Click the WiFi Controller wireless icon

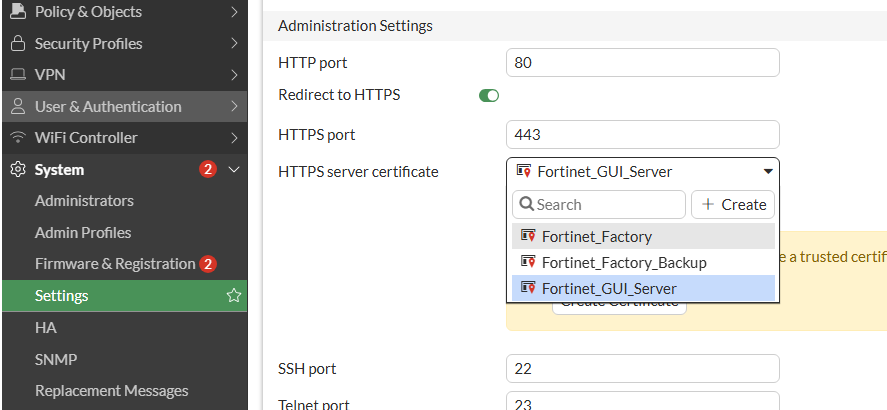click(19, 137)
